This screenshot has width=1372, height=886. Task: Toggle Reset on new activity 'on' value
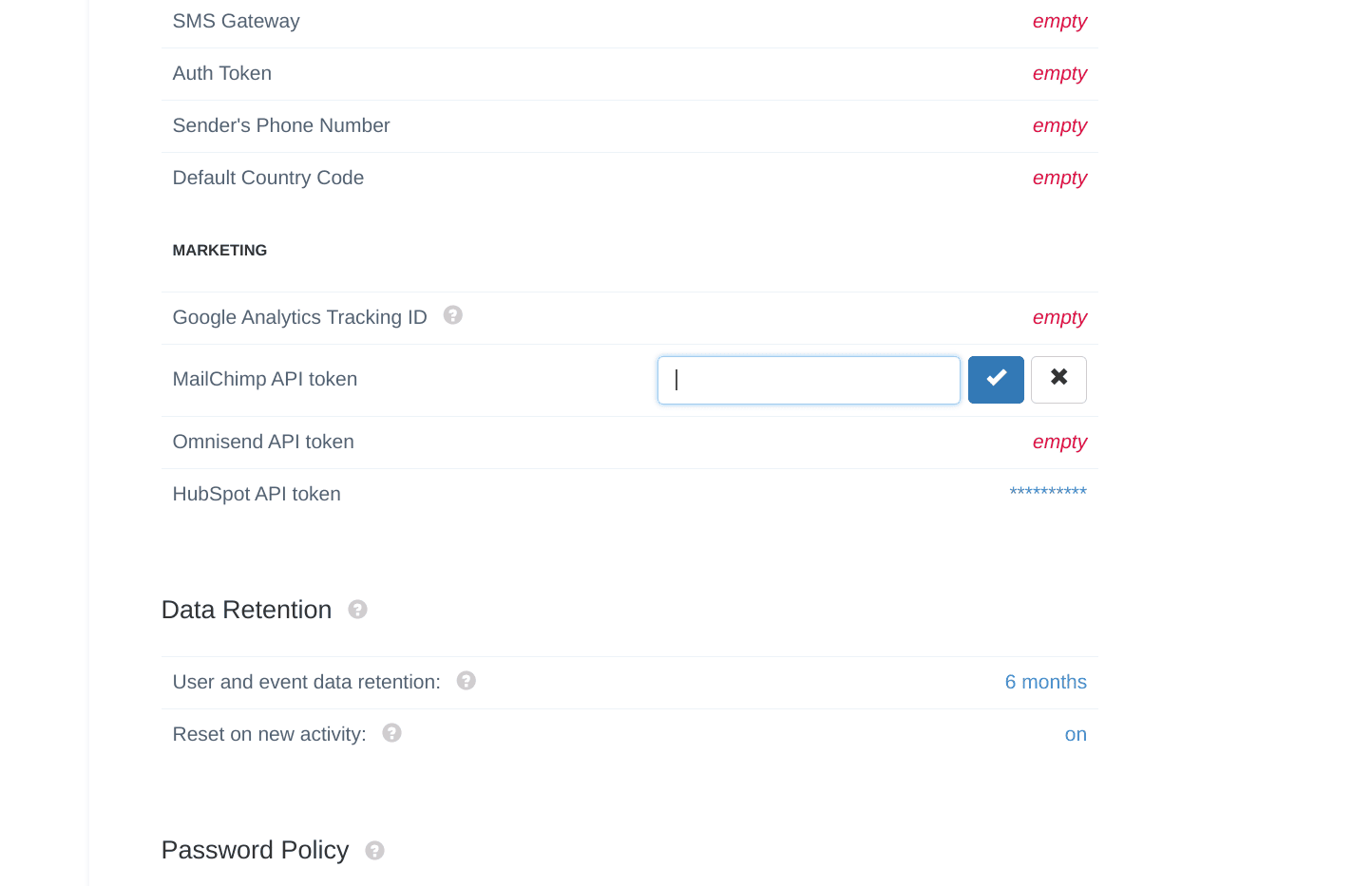pyautogui.click(x=1076, y=734)
